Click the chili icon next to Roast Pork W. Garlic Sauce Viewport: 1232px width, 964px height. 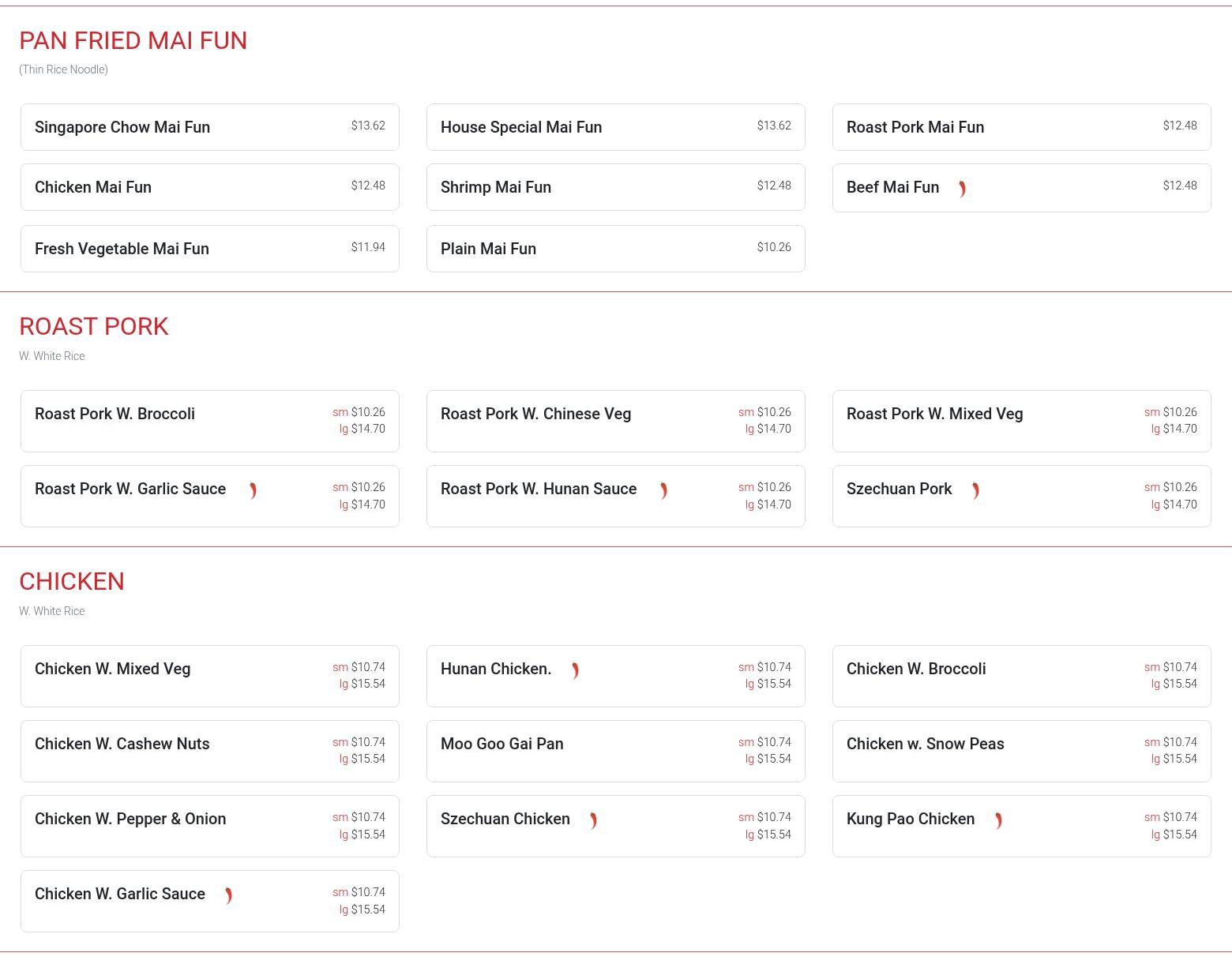pos(253,491)
